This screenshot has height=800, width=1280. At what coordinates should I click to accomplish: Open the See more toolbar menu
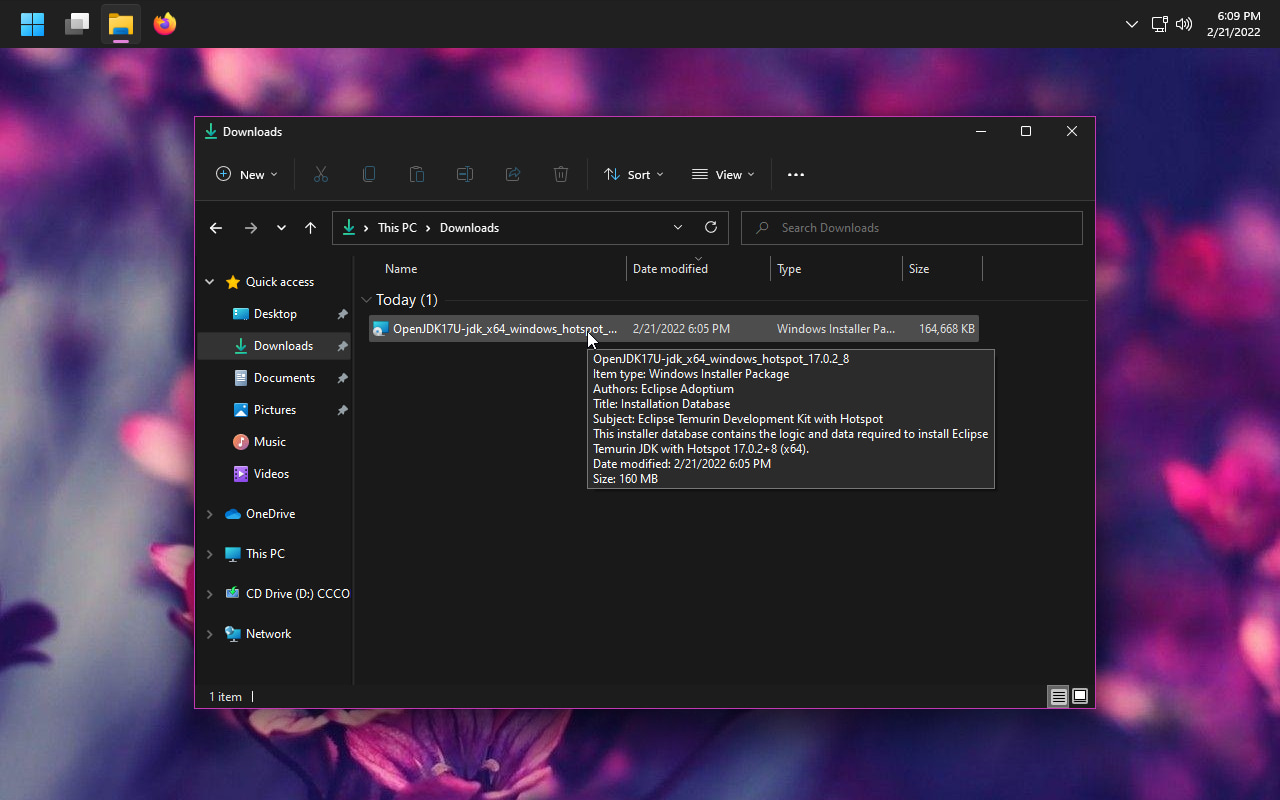796,174
